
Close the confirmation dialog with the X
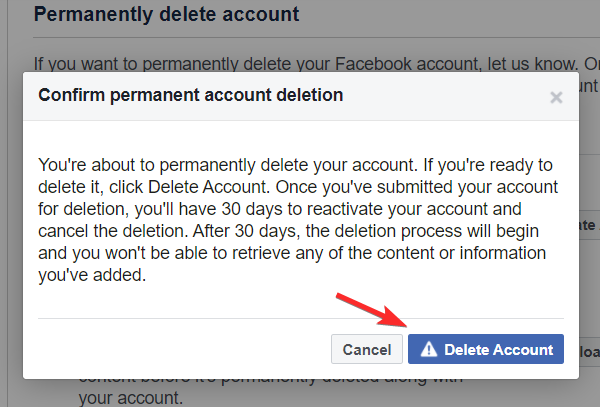556,97
